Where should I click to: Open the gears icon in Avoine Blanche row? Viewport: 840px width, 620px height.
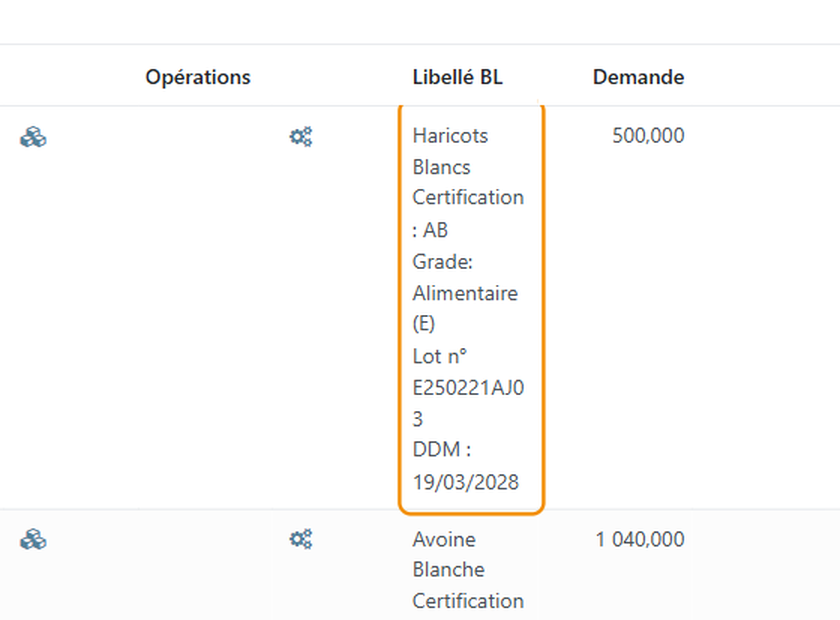click(x=301, y=539)
